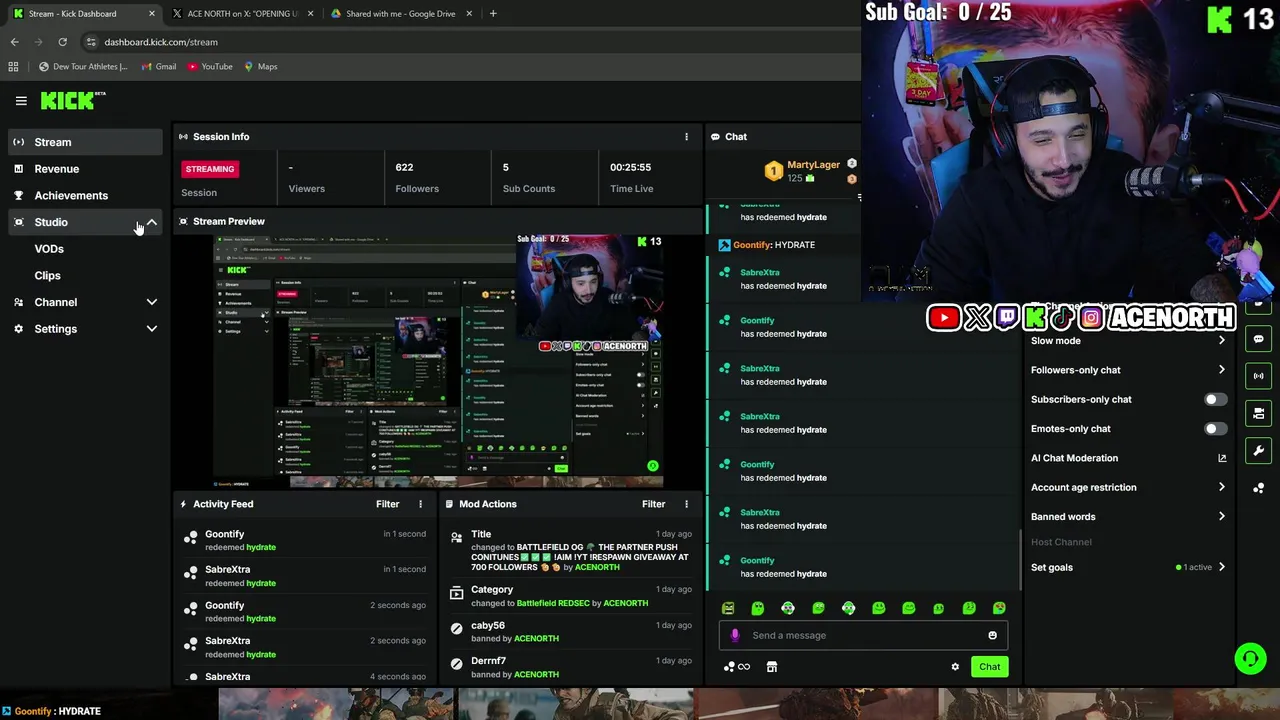
Task: Click the video camera icon in right rail
Action: [1258, 413]
